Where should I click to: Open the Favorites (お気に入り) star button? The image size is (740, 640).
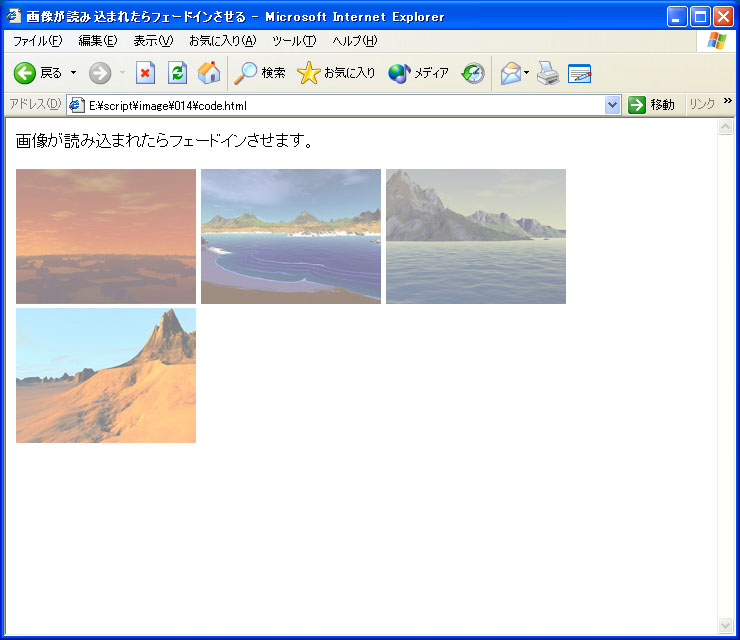pos(336,73)
